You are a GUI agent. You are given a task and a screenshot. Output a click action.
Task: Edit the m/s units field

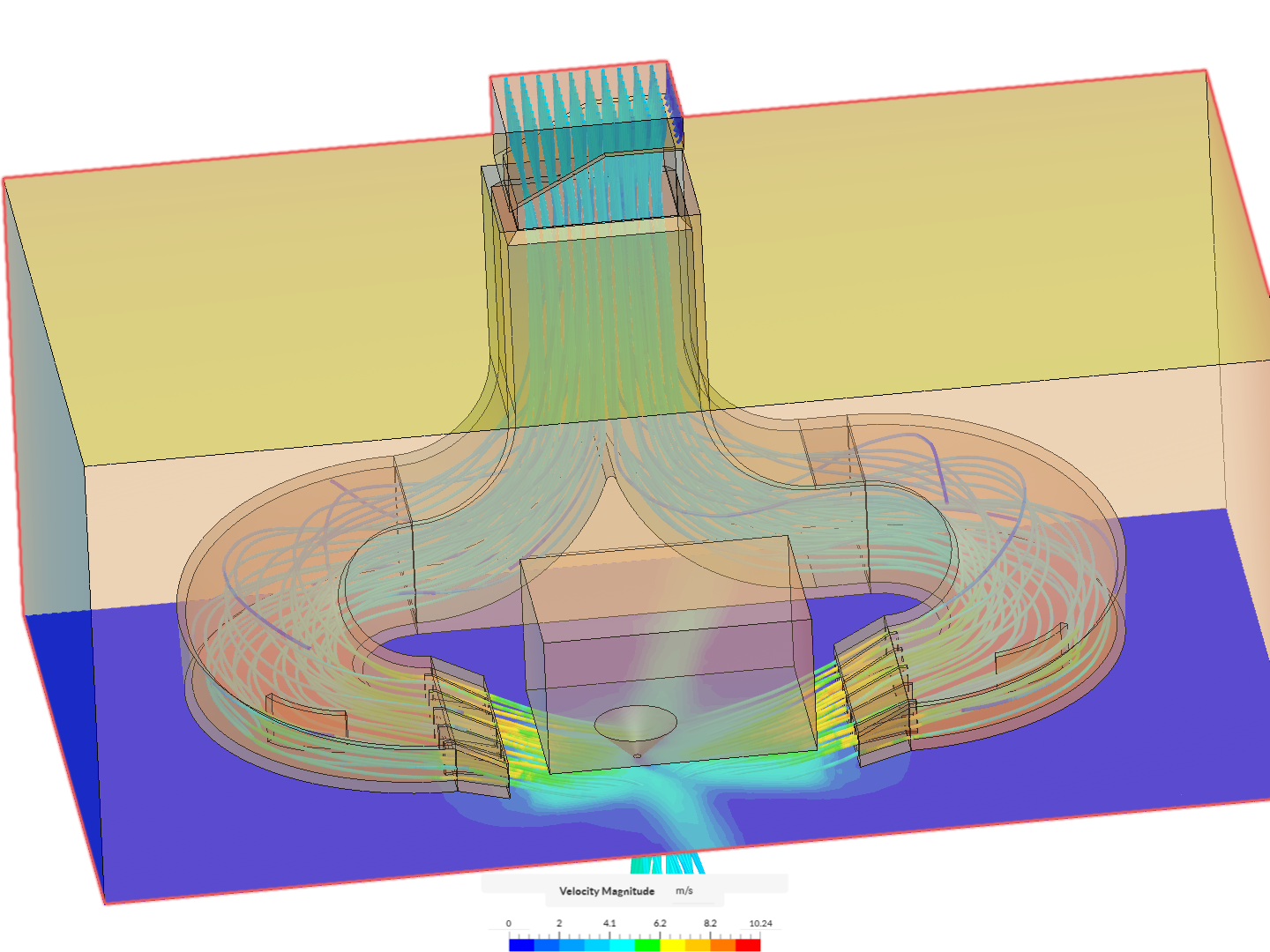[683, 891]
